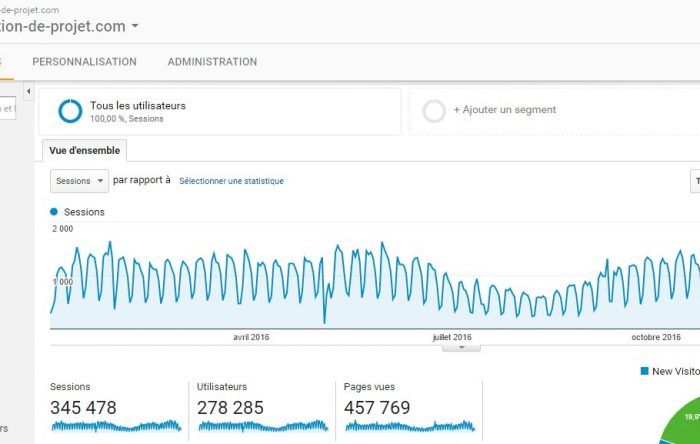Click the blue segment circle icon
Image resolution: width=700 pixels, height=444 pixels.
(x=70, y=111)
